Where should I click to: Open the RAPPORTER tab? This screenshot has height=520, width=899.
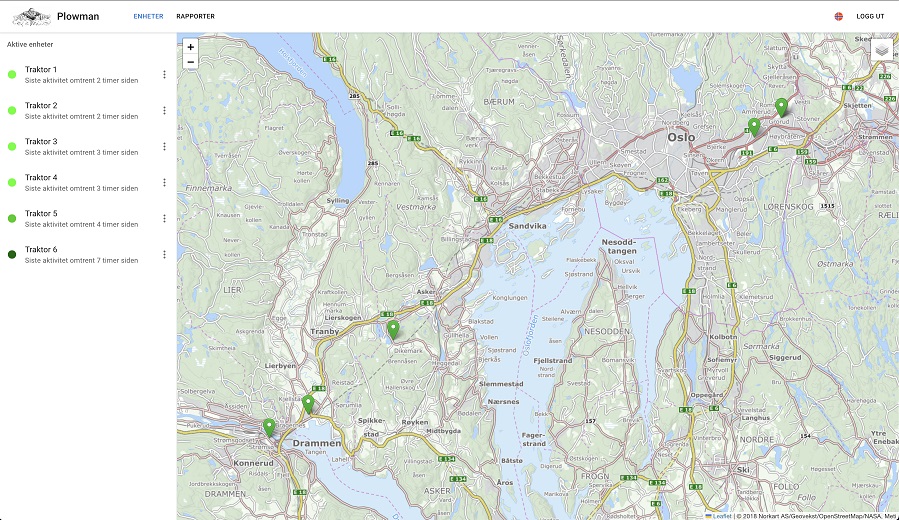(195, 17)
